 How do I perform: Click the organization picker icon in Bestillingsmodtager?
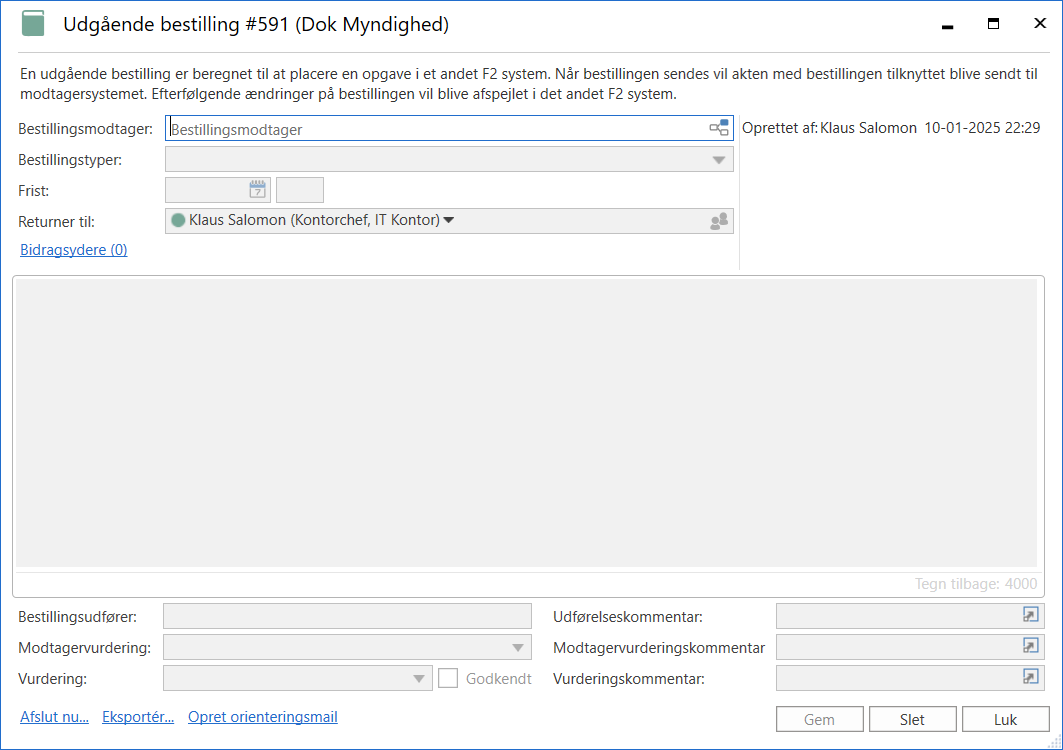718,128
